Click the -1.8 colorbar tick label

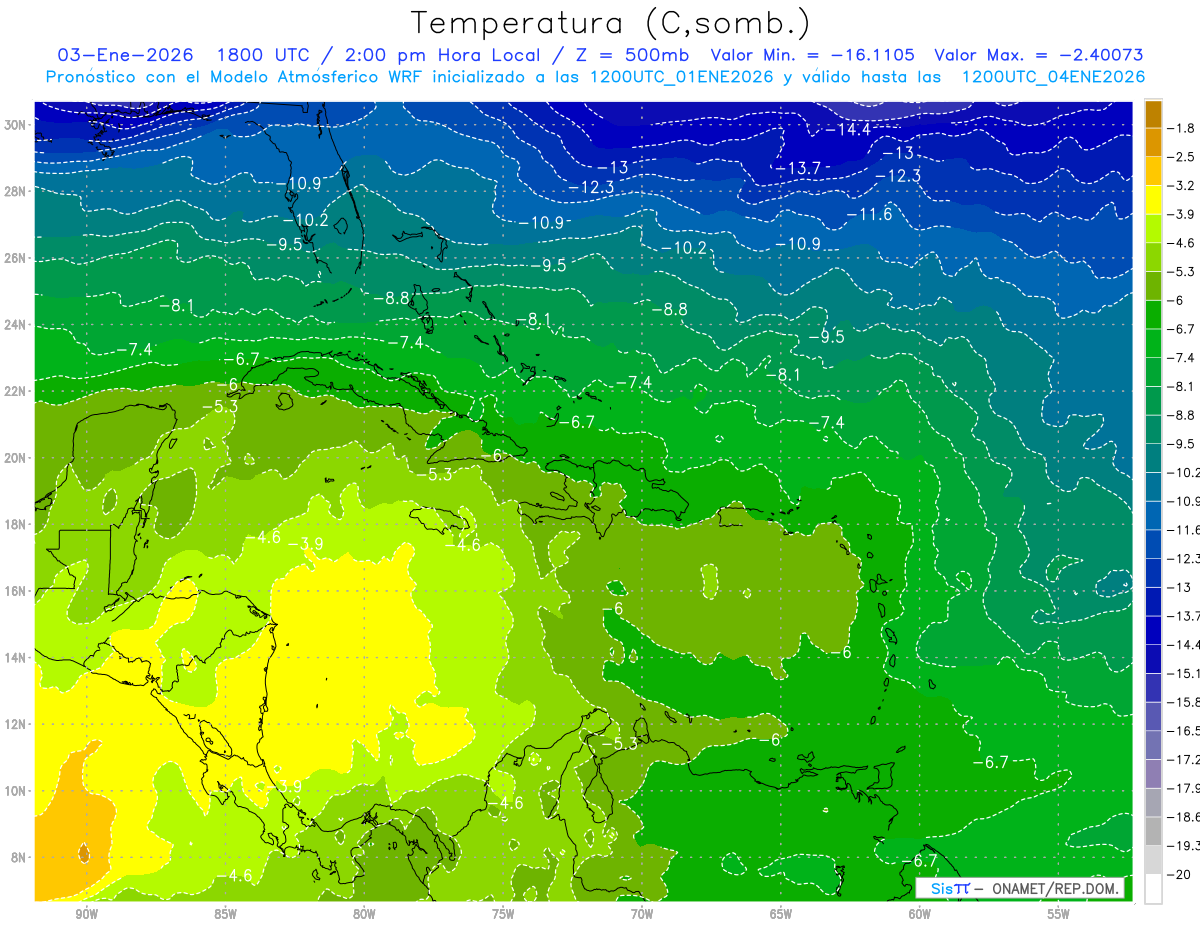tap(1182, 128)
